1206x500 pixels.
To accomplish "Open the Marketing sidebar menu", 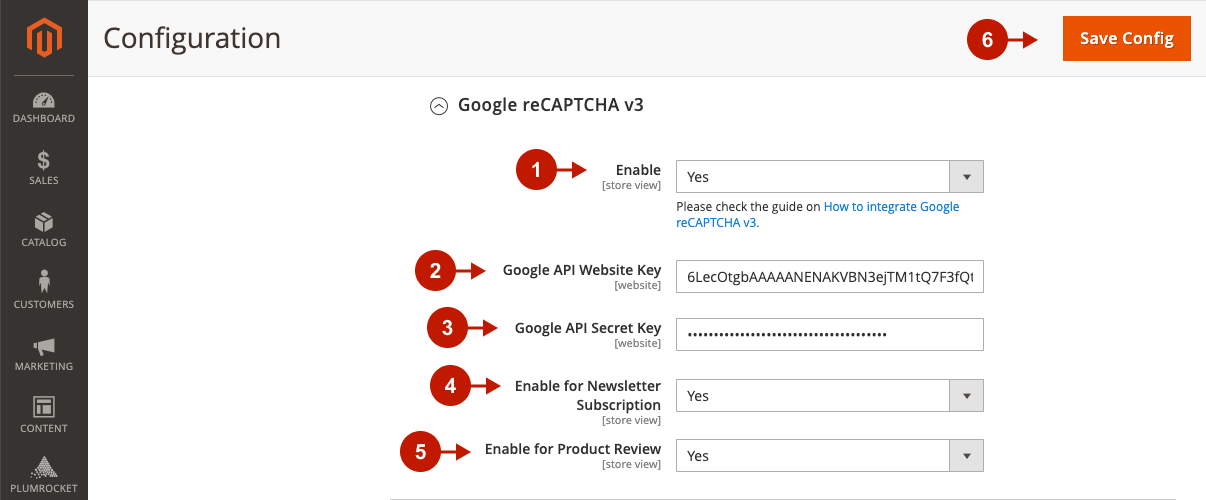I will [43, 355].
